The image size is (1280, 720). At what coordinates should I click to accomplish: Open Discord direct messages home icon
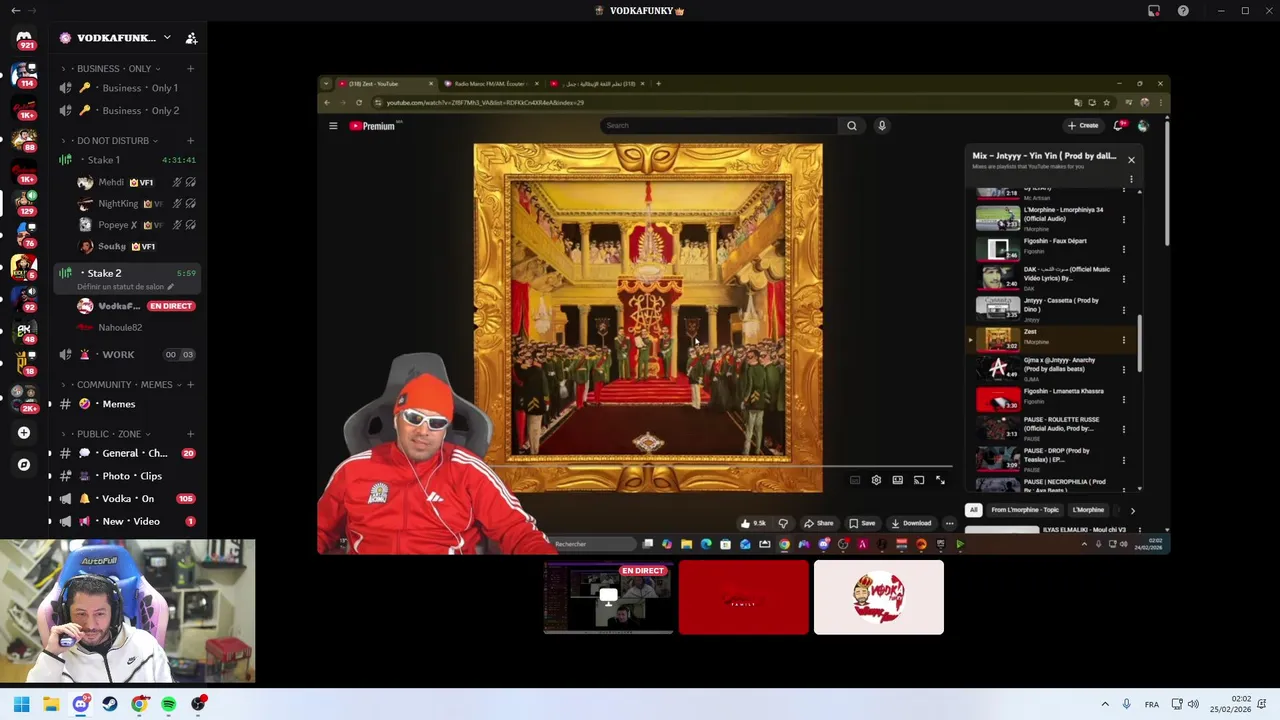(x=24, y=37)
